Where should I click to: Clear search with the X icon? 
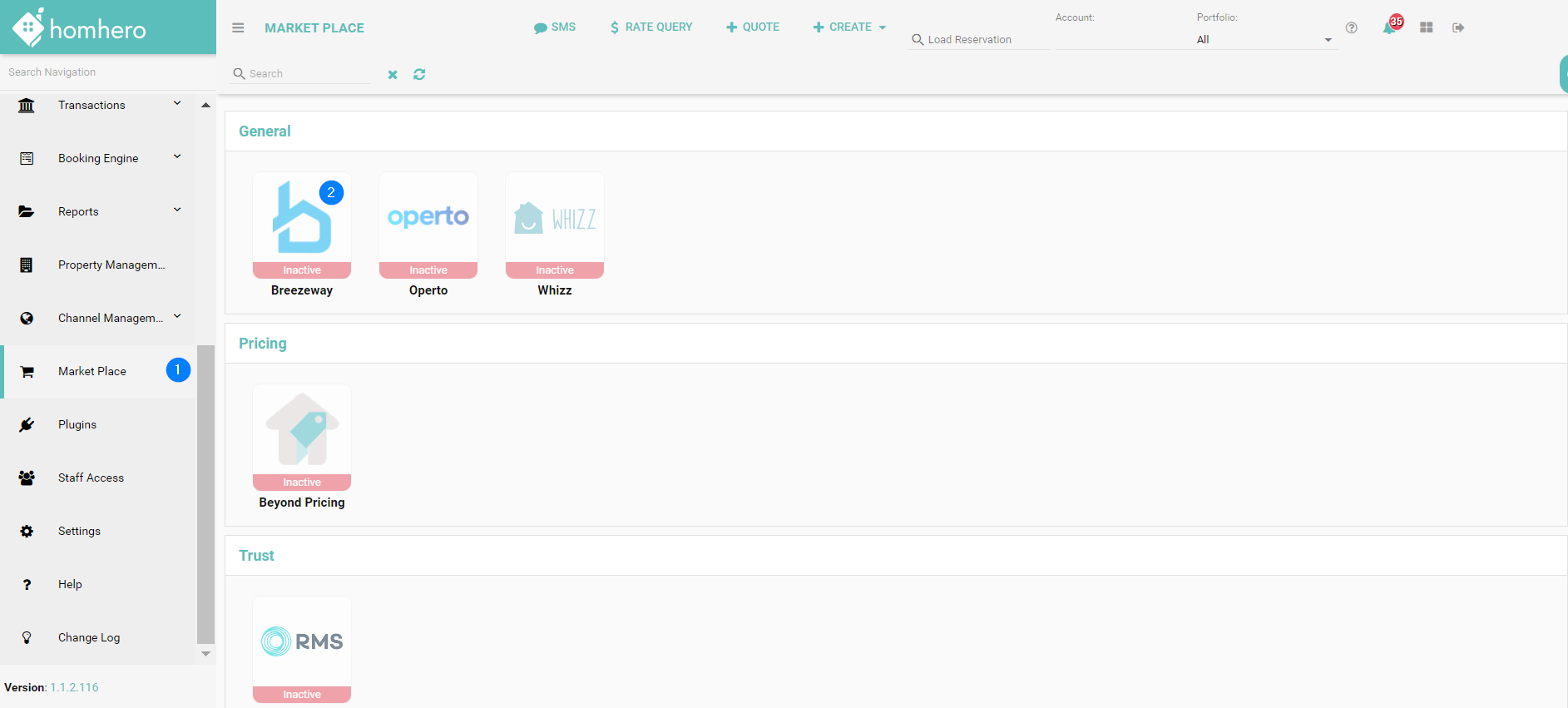pos(393,75)
